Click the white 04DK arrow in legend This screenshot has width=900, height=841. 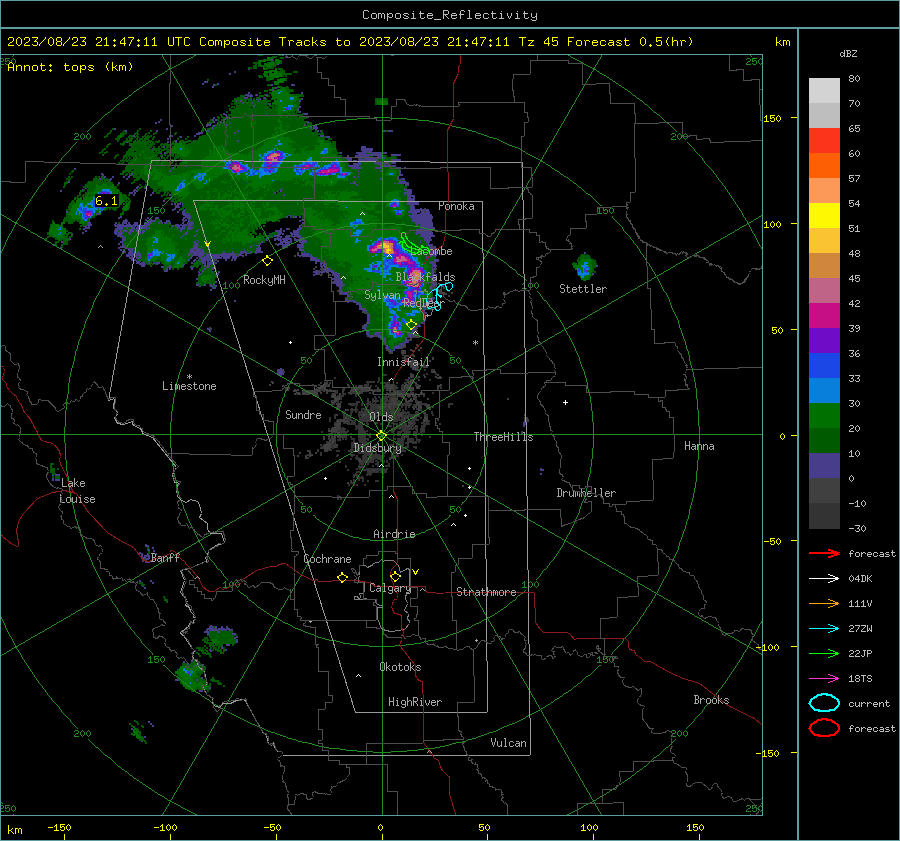click(x=824, y=578)
